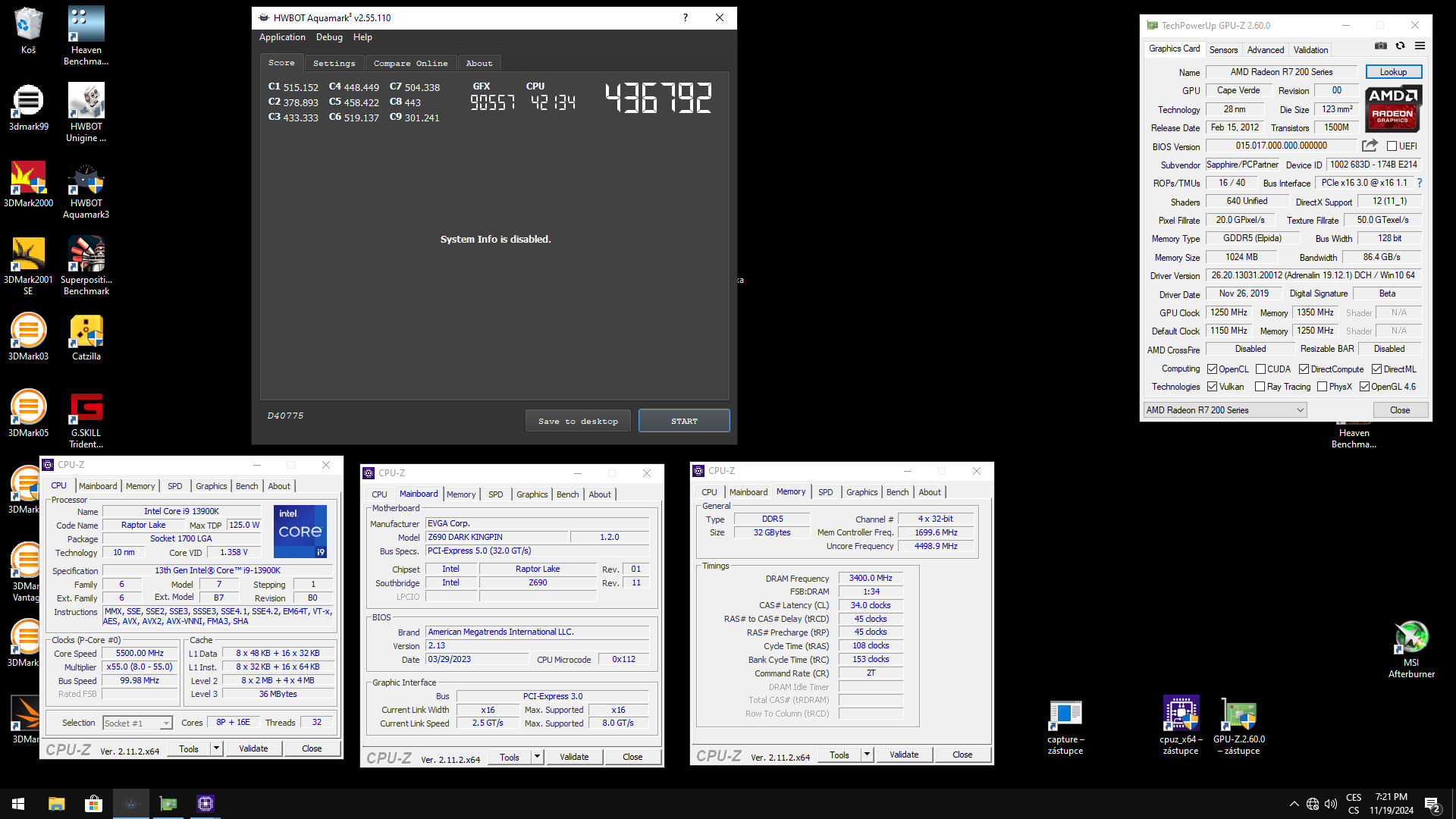1456x819 pixels.
Task: Open MSI Afterburner desktop icon
Action: [x=1411, y=648]
